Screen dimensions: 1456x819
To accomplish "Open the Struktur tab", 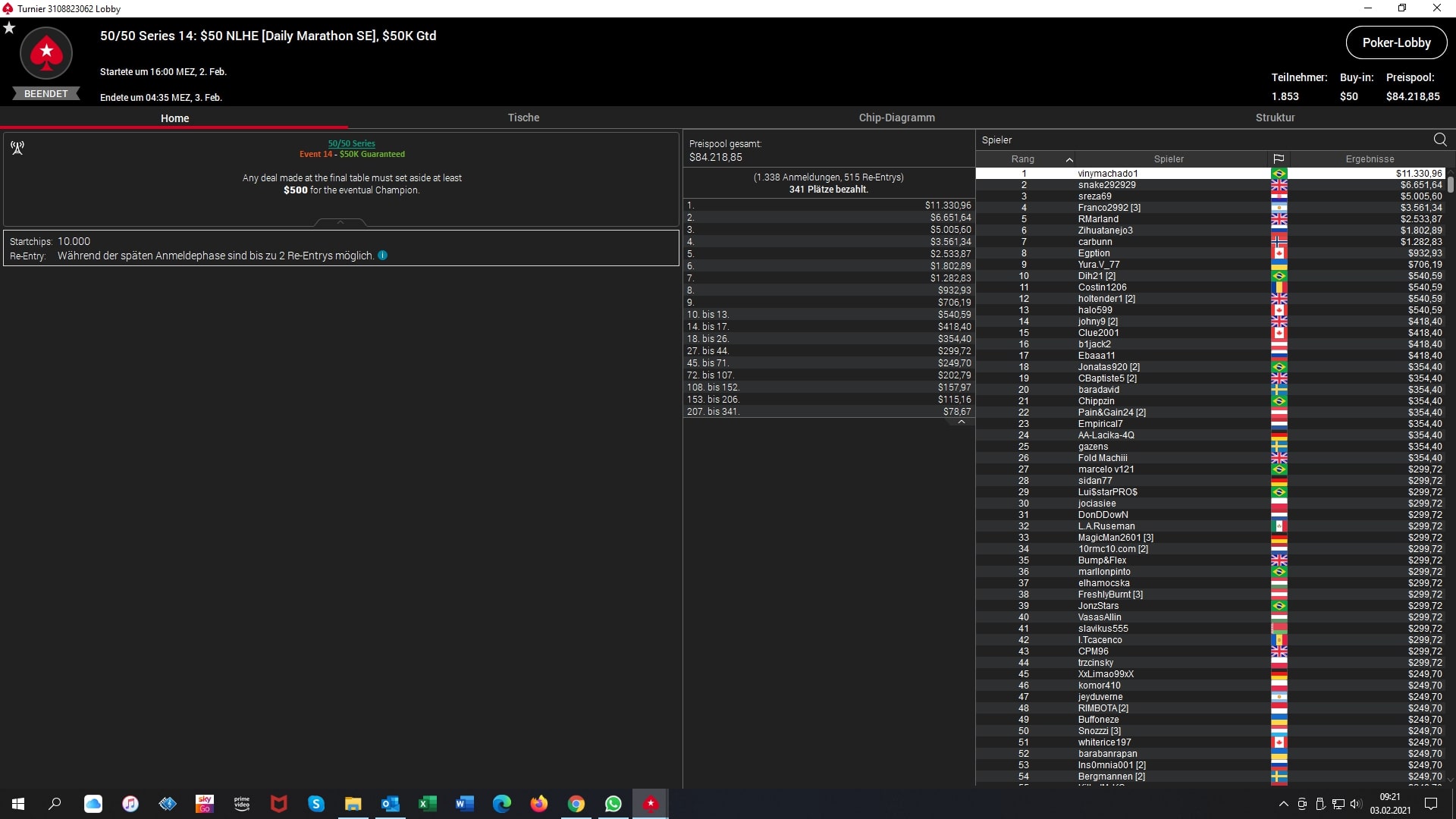I will (x=1275, y=118).
